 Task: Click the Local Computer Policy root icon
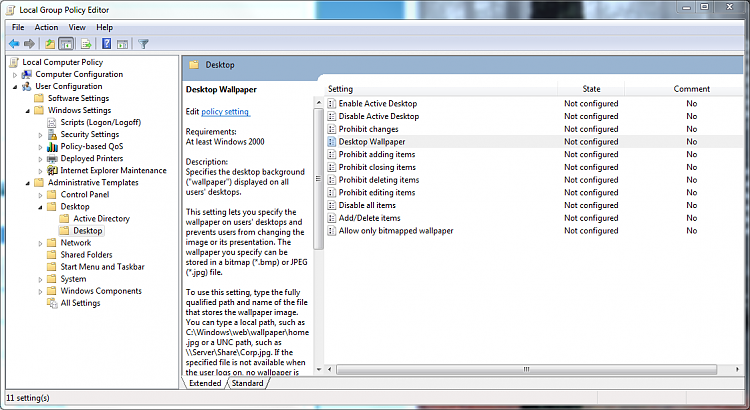[x=14, y=62]
